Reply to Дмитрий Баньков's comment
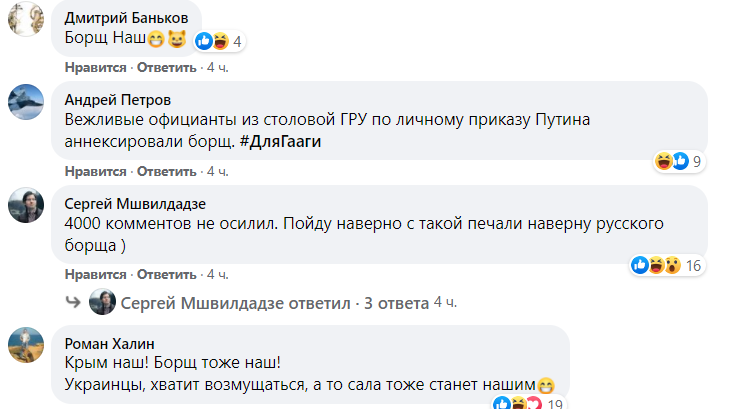The image size is (729, 409). [167, 67]
